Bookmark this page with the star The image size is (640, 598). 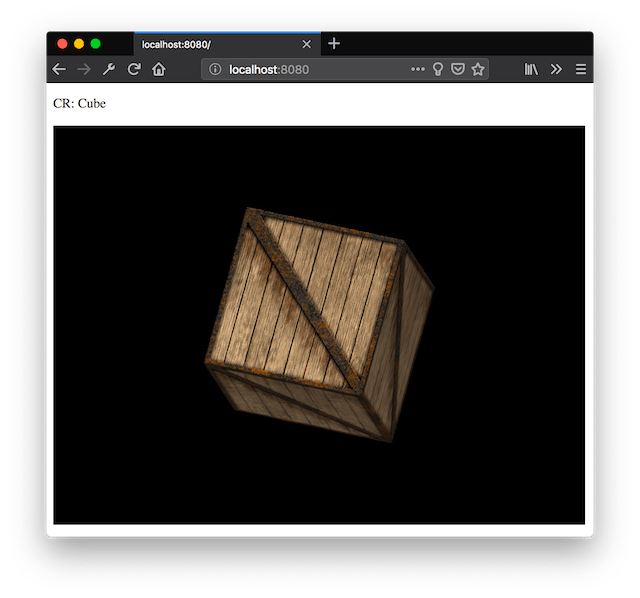tap(478, 69)
